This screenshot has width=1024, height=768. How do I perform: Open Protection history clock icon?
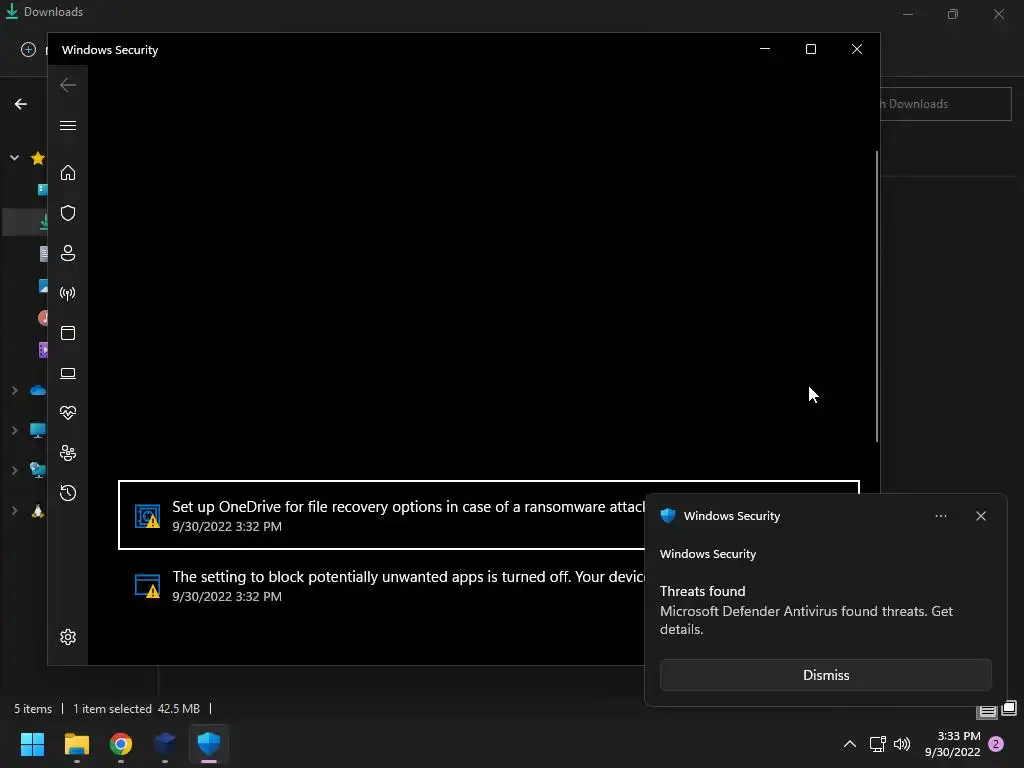pyautogui.click(x=68, y=493)
